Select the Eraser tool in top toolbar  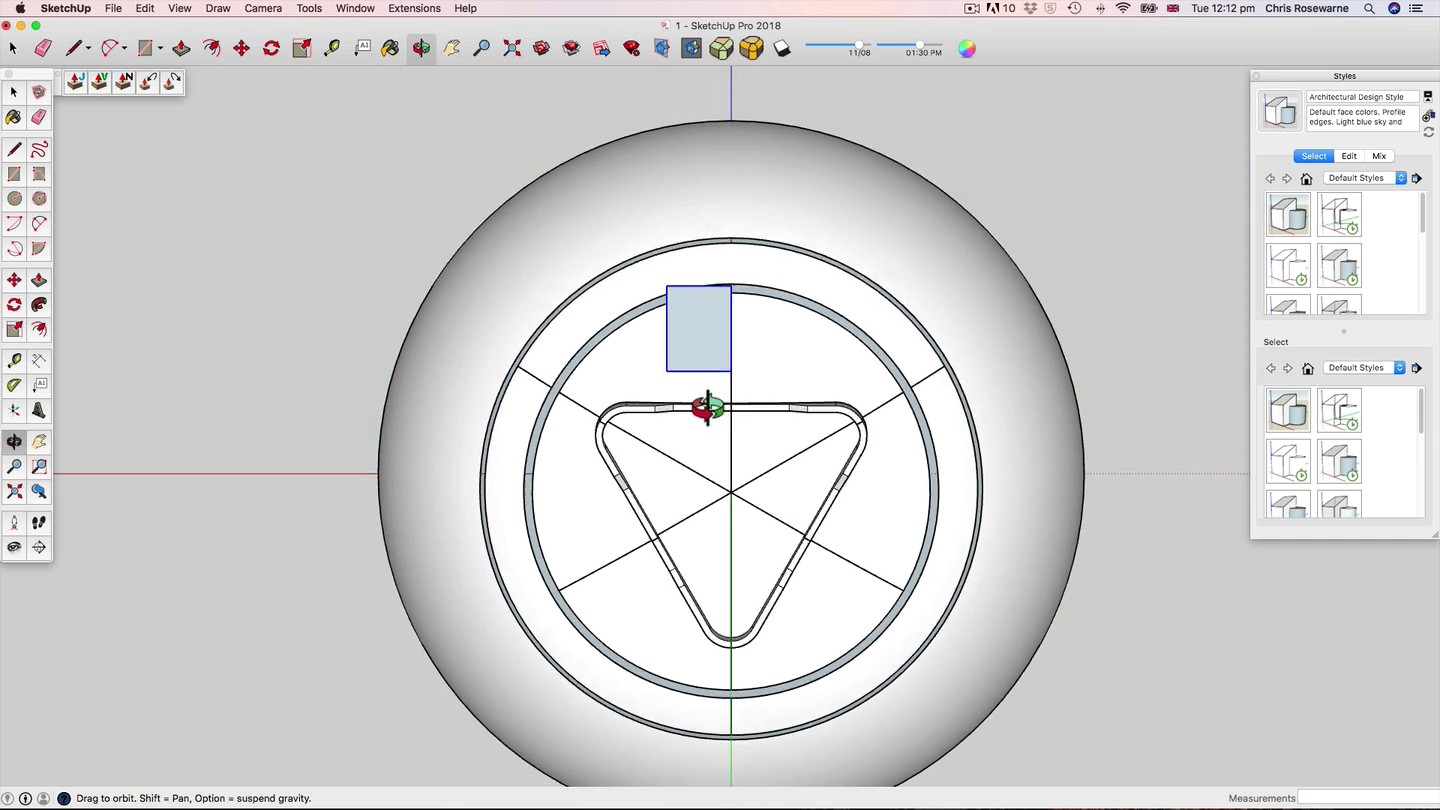pos(42,48)
